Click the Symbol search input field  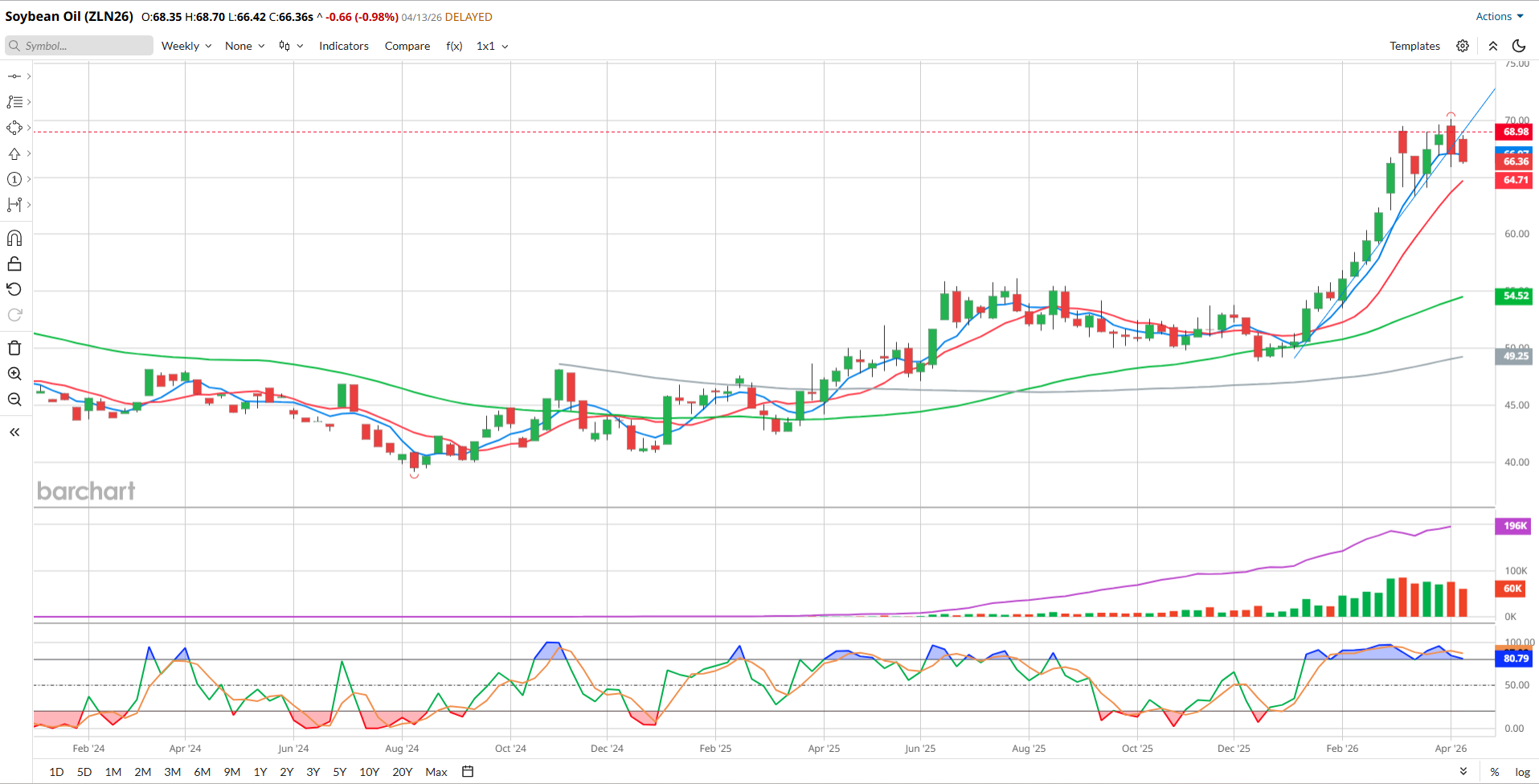point(80,46)
